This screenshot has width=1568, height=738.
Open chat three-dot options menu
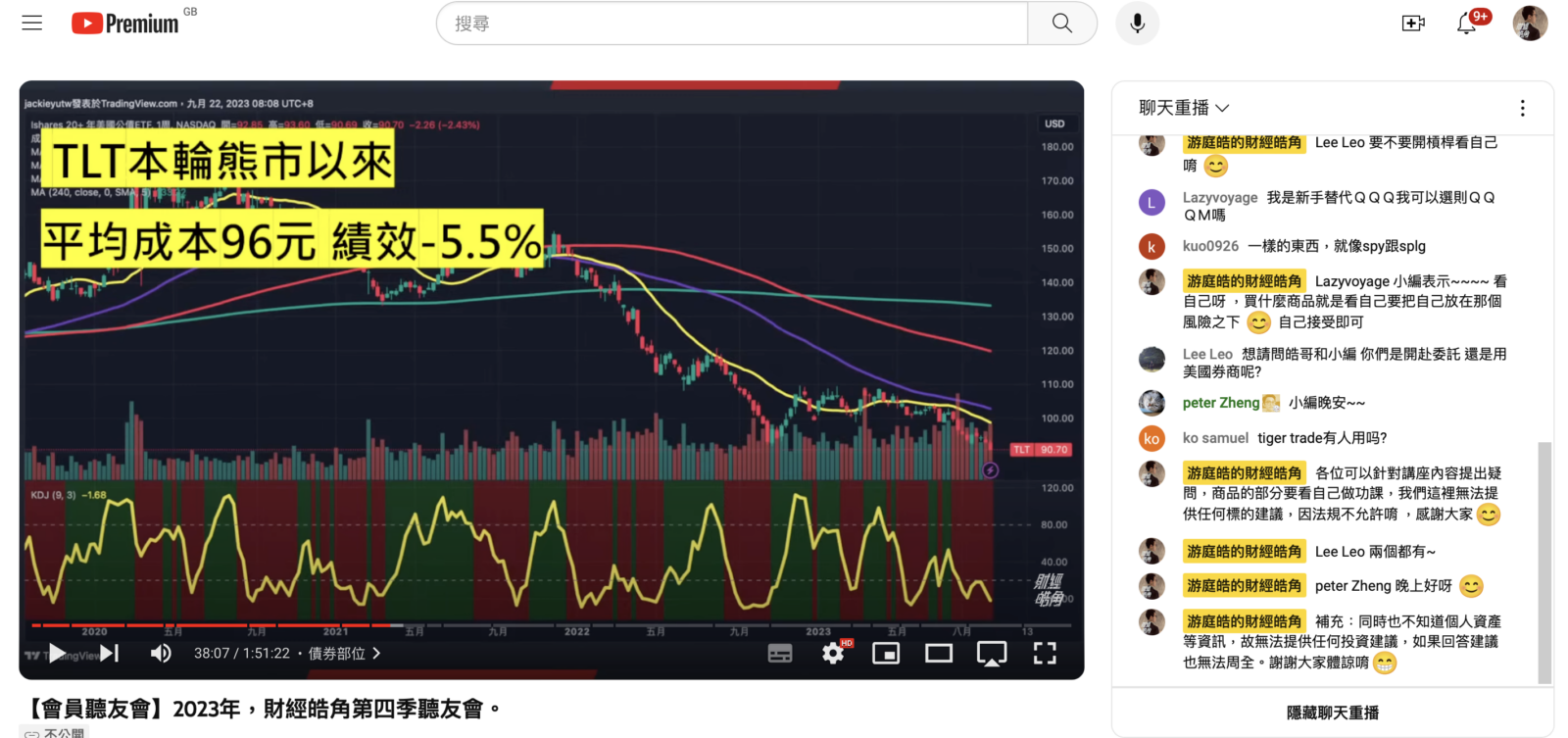pos(1522,108)
